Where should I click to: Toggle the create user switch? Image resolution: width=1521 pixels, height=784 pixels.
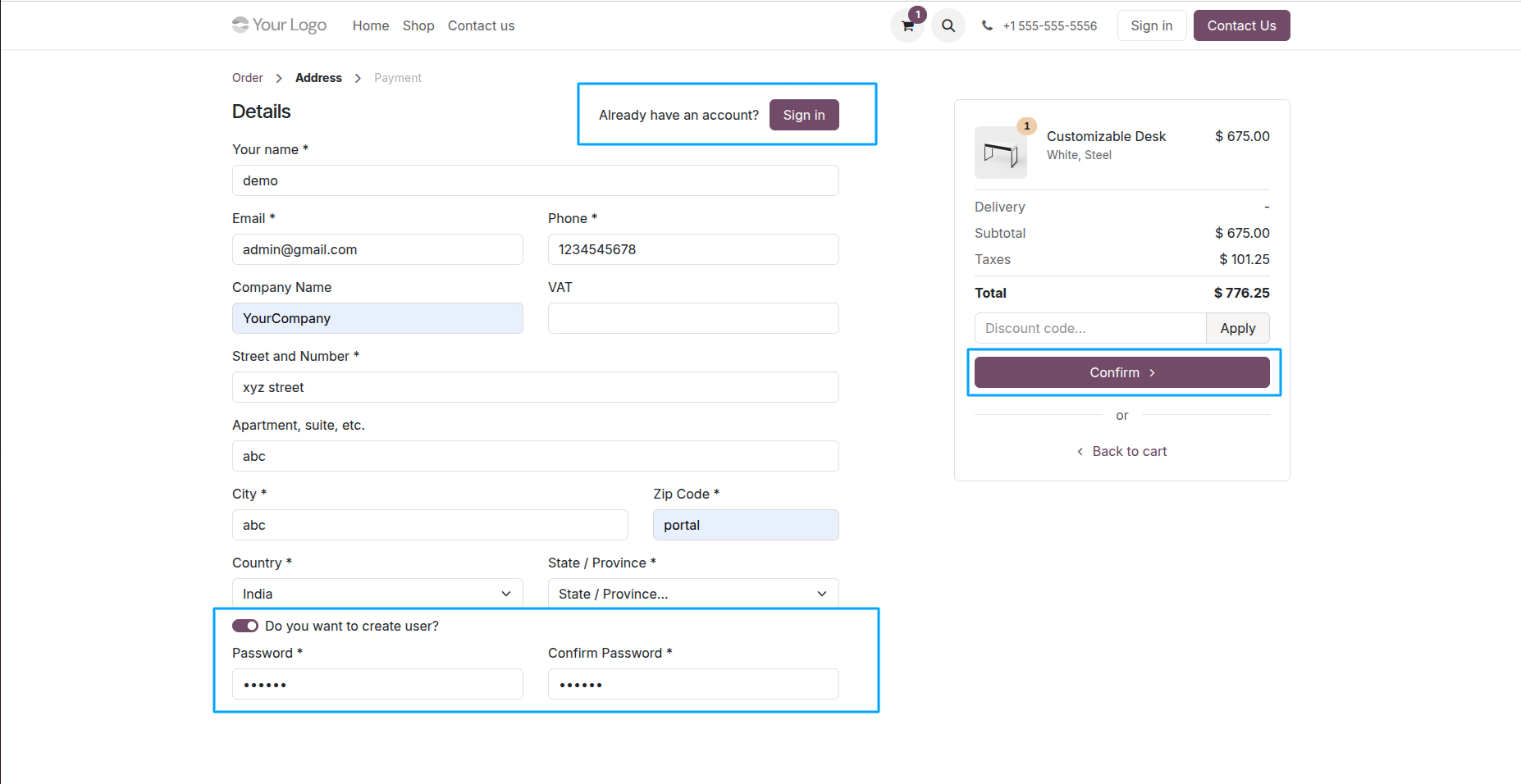(245, 626)
